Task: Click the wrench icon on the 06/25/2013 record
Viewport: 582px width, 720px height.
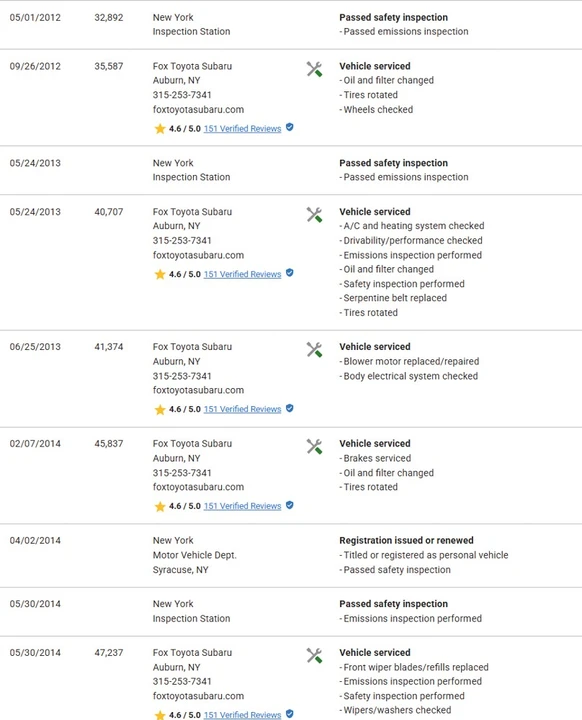Action: point(314,350)
